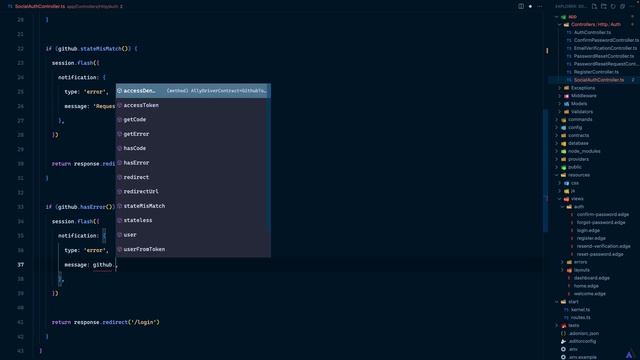This screenshot has height=360, width=640.
Task: Click the Collapse Folders icon in Explorer
Action: (x=622, y=6)
